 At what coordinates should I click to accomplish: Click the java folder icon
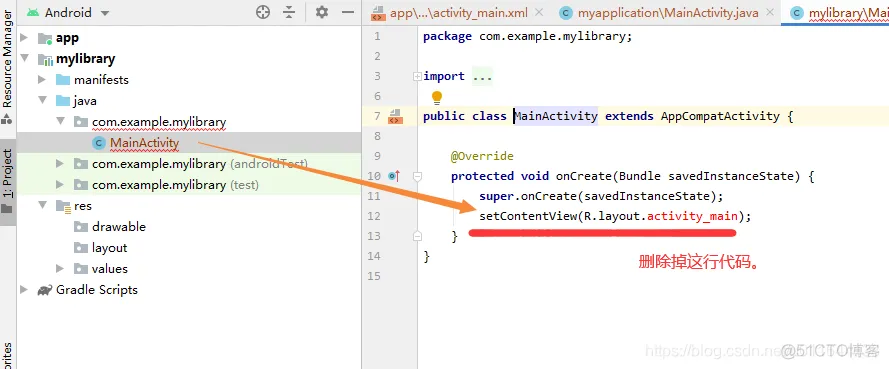click(x=63, y=100)
